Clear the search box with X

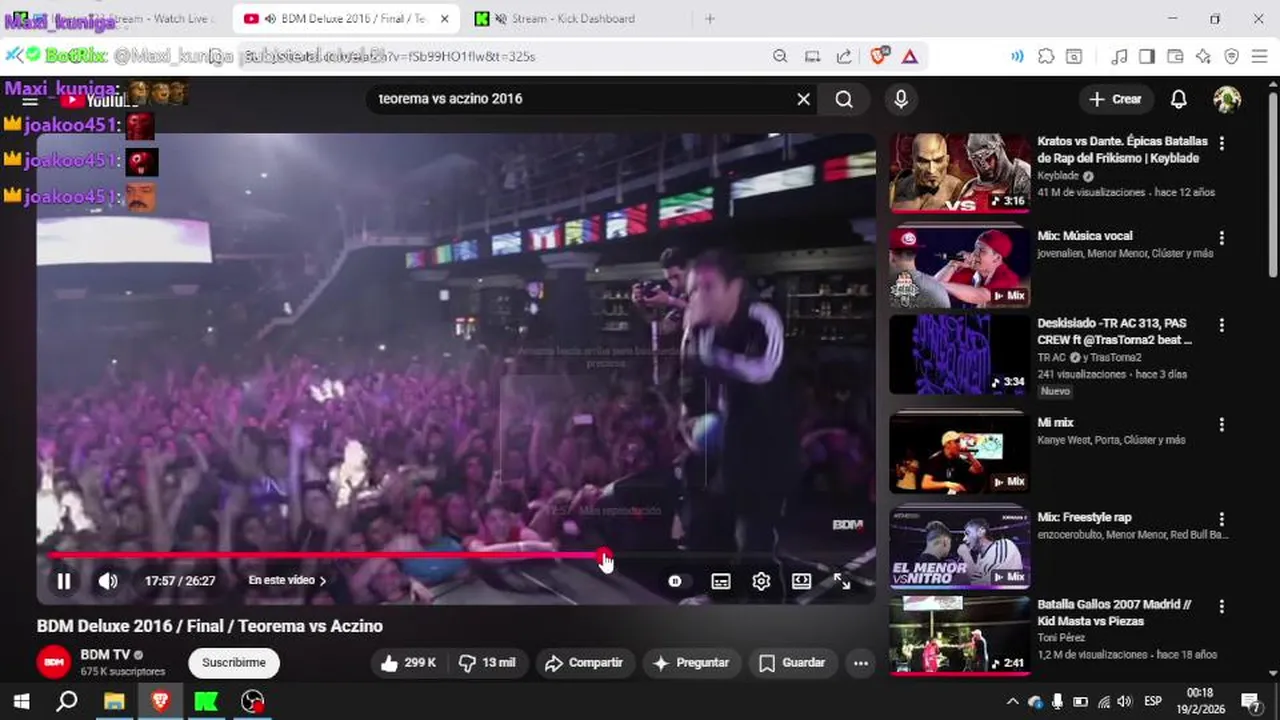803,99
